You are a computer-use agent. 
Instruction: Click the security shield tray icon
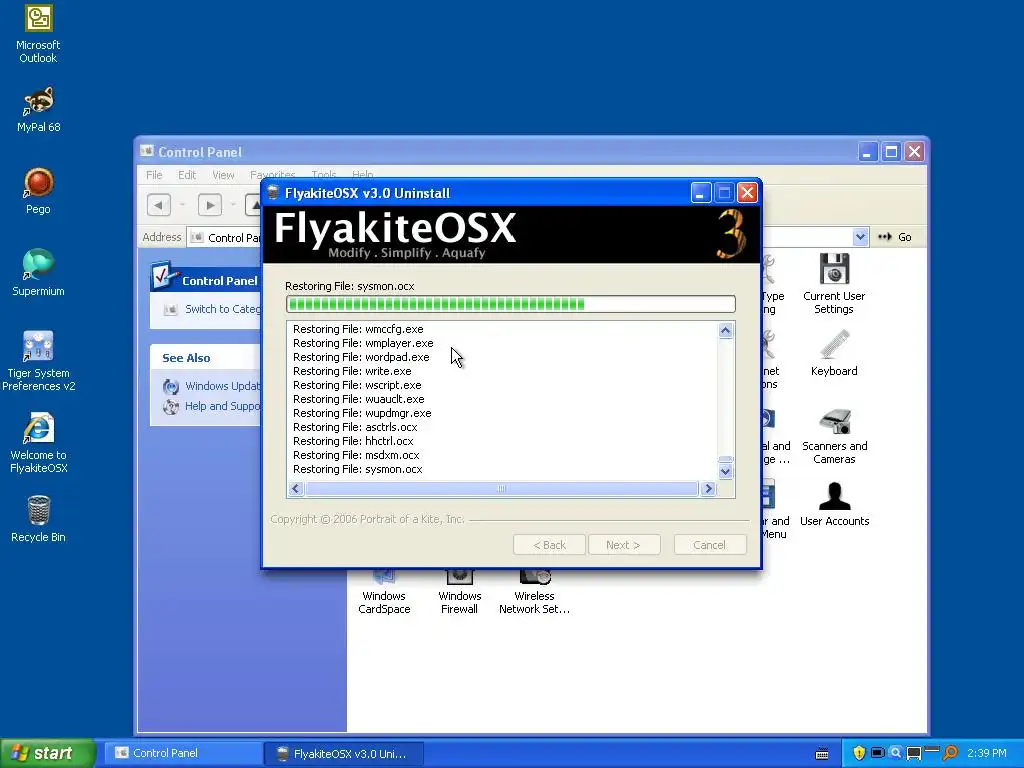pyautogui.click(x=859, y=753)
